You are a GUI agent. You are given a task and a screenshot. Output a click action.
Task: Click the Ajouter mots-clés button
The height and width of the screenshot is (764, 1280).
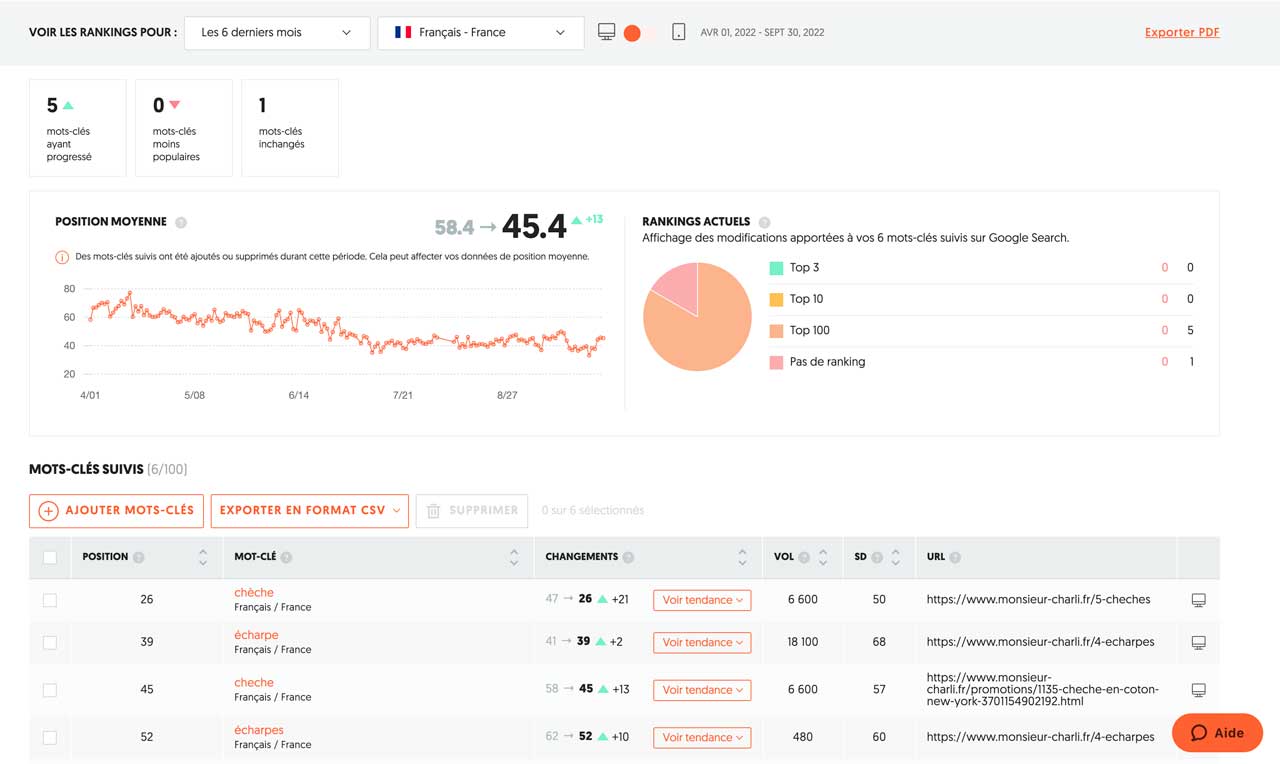pos(117,510)
